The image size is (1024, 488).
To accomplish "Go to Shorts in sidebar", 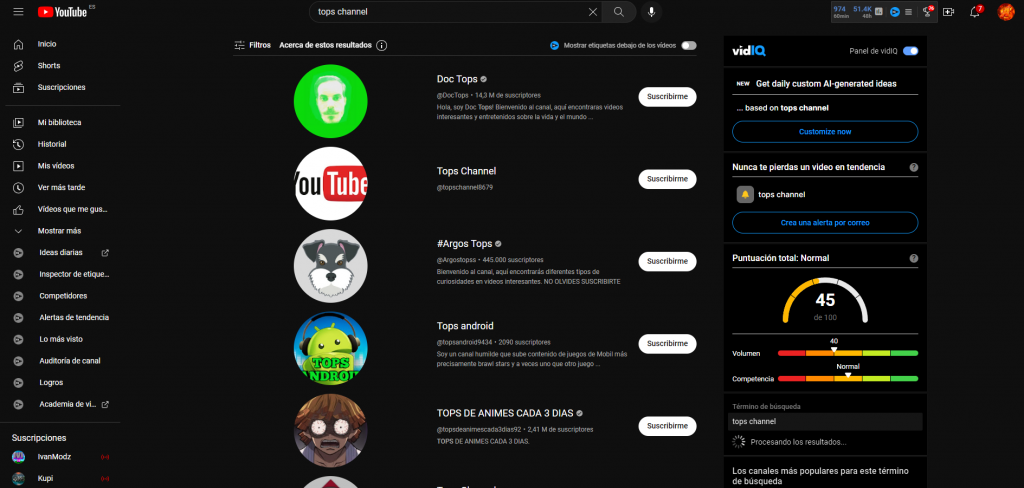I will (x=49, y=66).
